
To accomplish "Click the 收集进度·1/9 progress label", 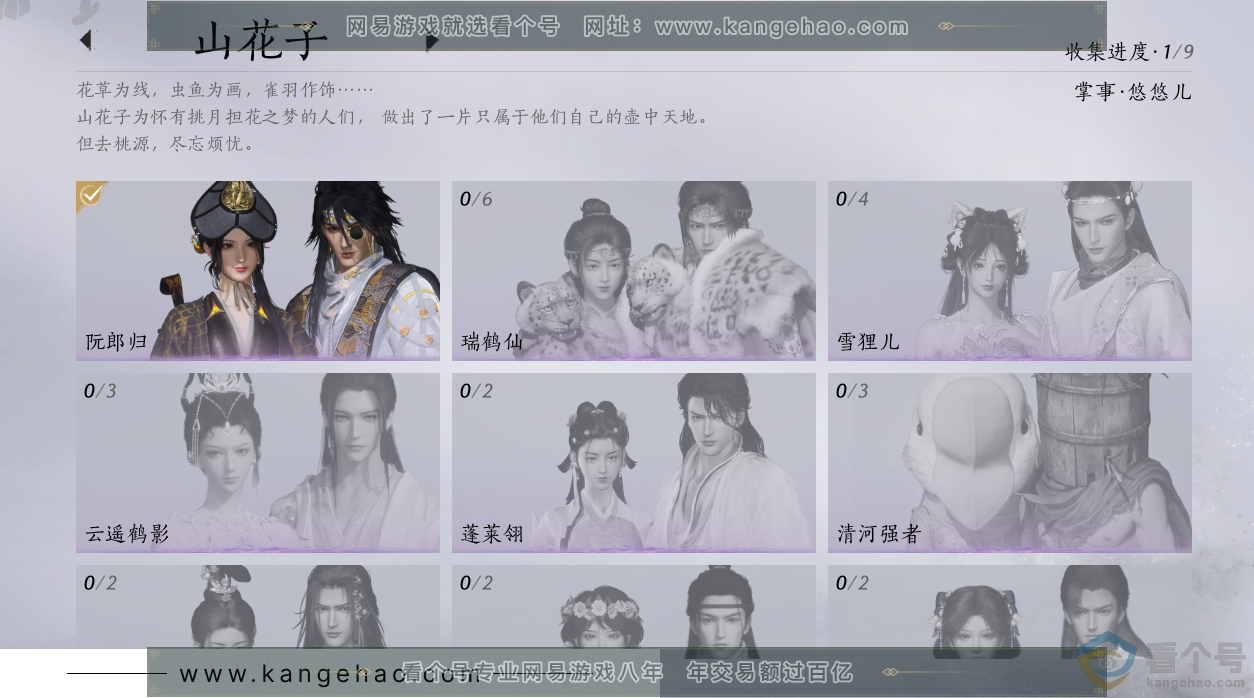I will 1129,52.
